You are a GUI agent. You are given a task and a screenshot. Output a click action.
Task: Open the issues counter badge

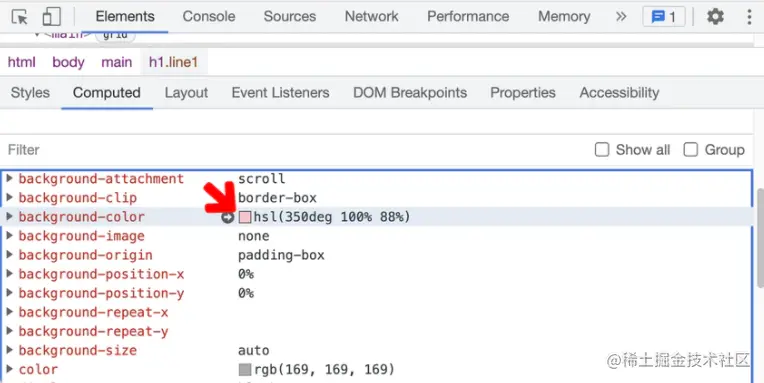tap(664, 17)
